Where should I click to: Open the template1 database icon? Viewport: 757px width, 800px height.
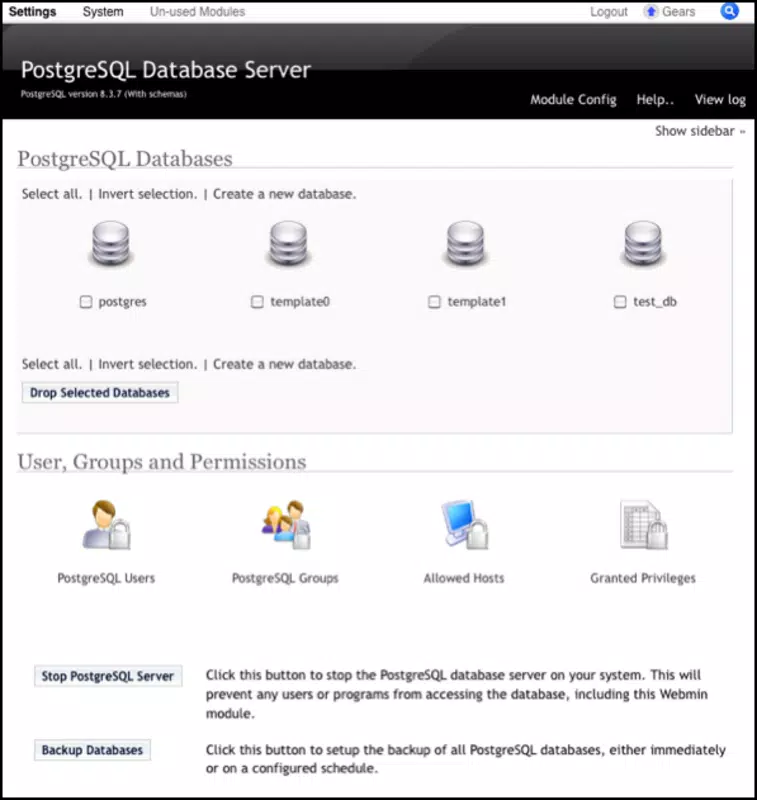coord(465,245)
